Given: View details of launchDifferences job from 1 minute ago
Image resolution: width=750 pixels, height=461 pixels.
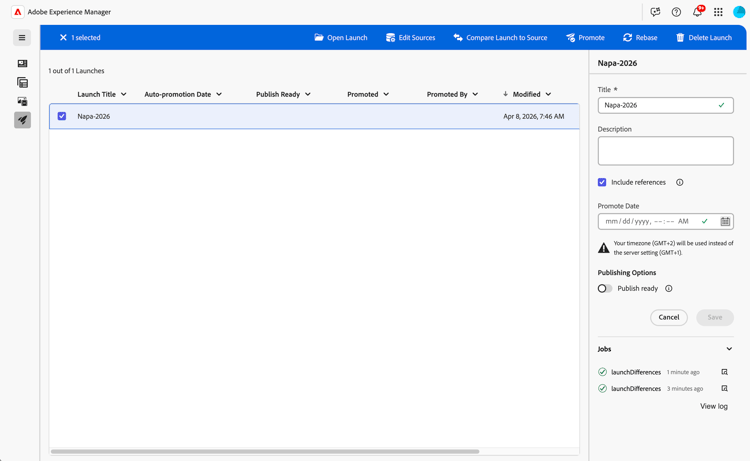Looking at the screenshot, I should pyautogui.click(x=725, y=372).
